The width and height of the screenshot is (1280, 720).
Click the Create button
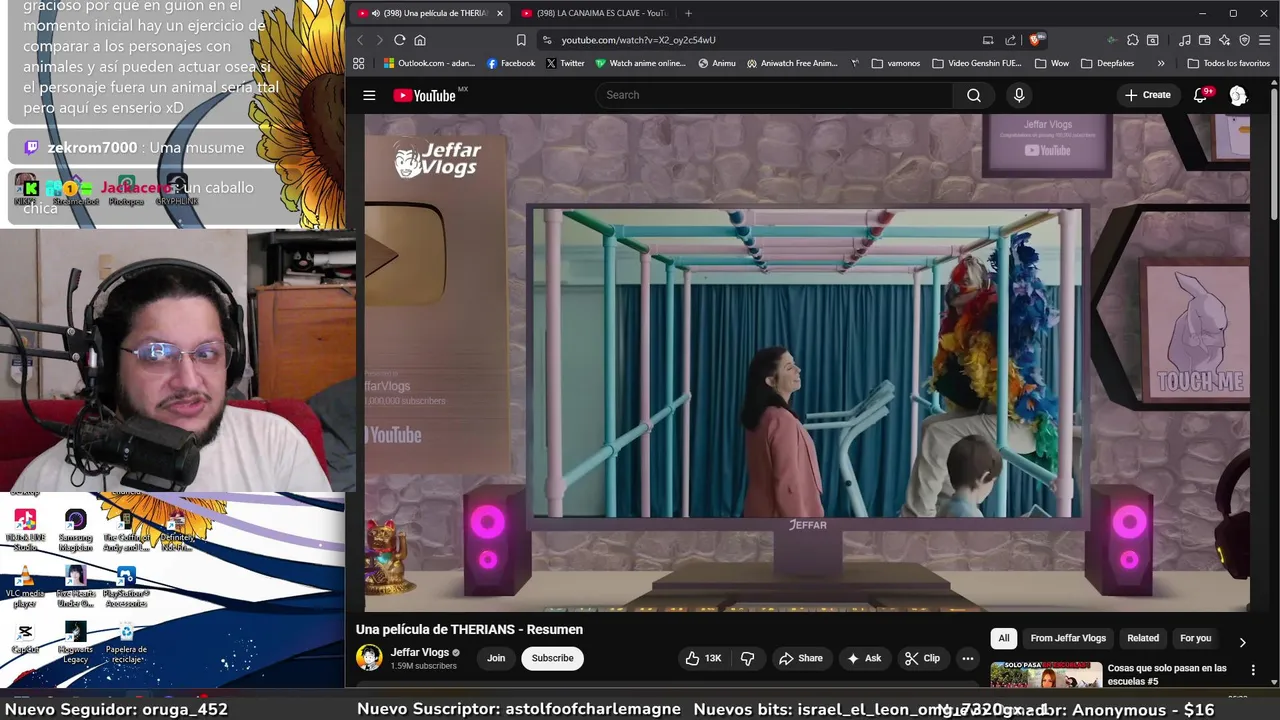coord(1147,95)
